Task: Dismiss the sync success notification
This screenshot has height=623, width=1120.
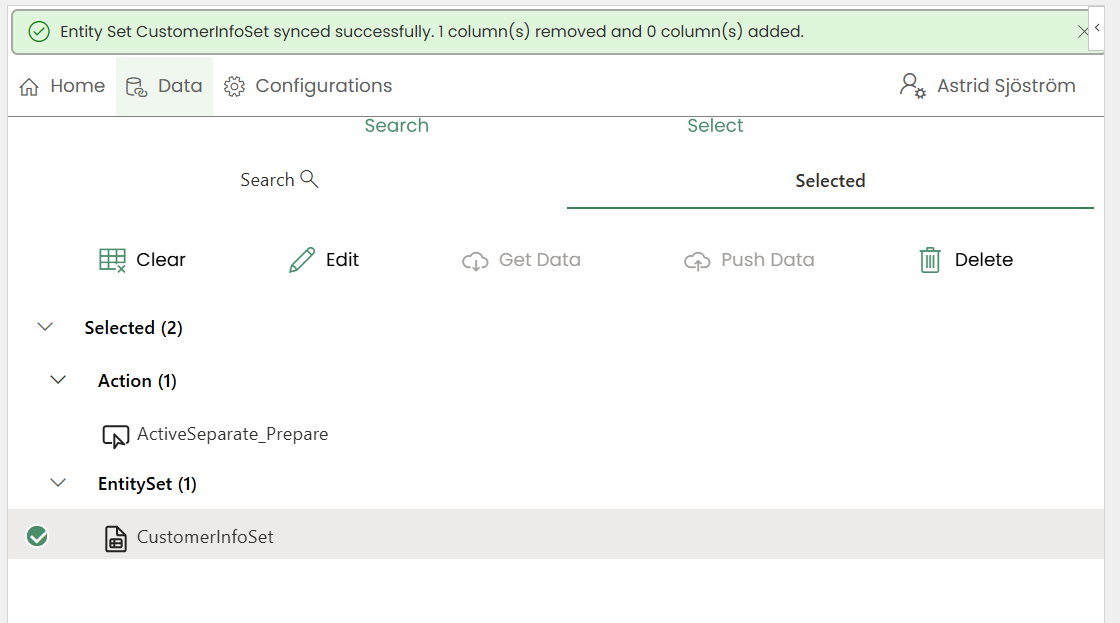Action: 1083,32
